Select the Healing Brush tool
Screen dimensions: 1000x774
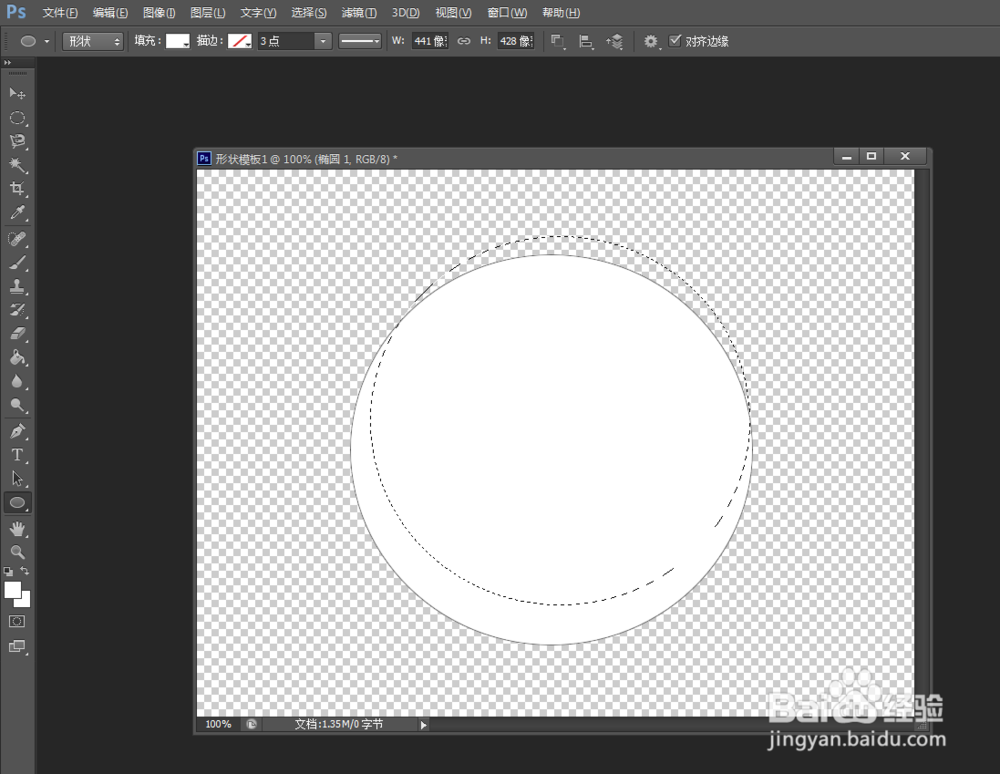tap(17, 239)
